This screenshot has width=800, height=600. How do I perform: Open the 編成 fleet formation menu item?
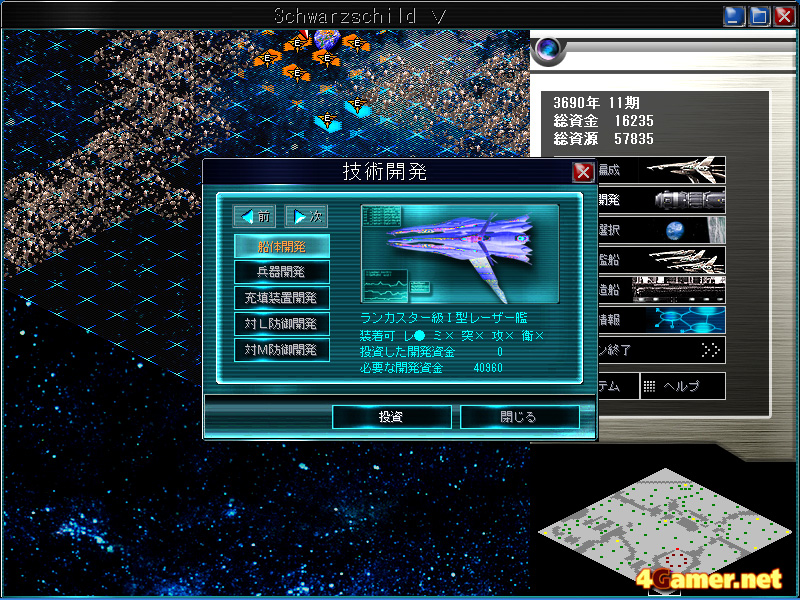(x=661, y=170)
